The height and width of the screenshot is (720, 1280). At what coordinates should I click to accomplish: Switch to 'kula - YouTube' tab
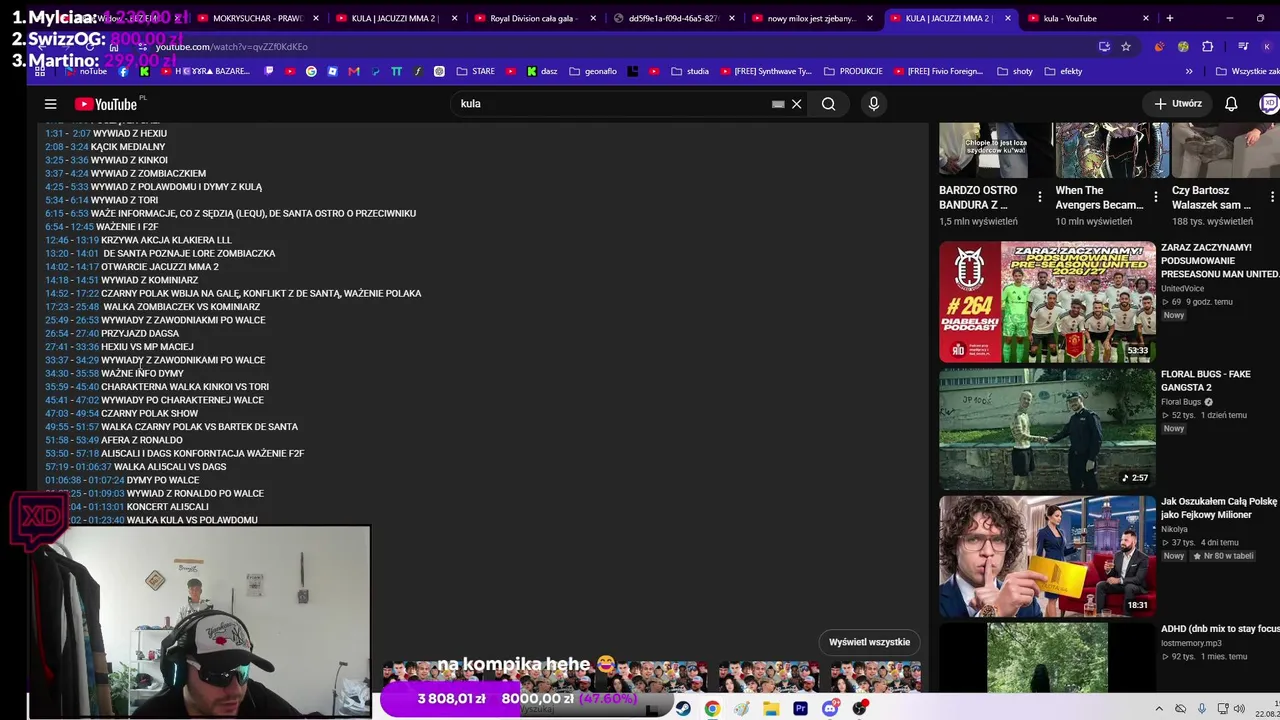(x=1088, y=18)
